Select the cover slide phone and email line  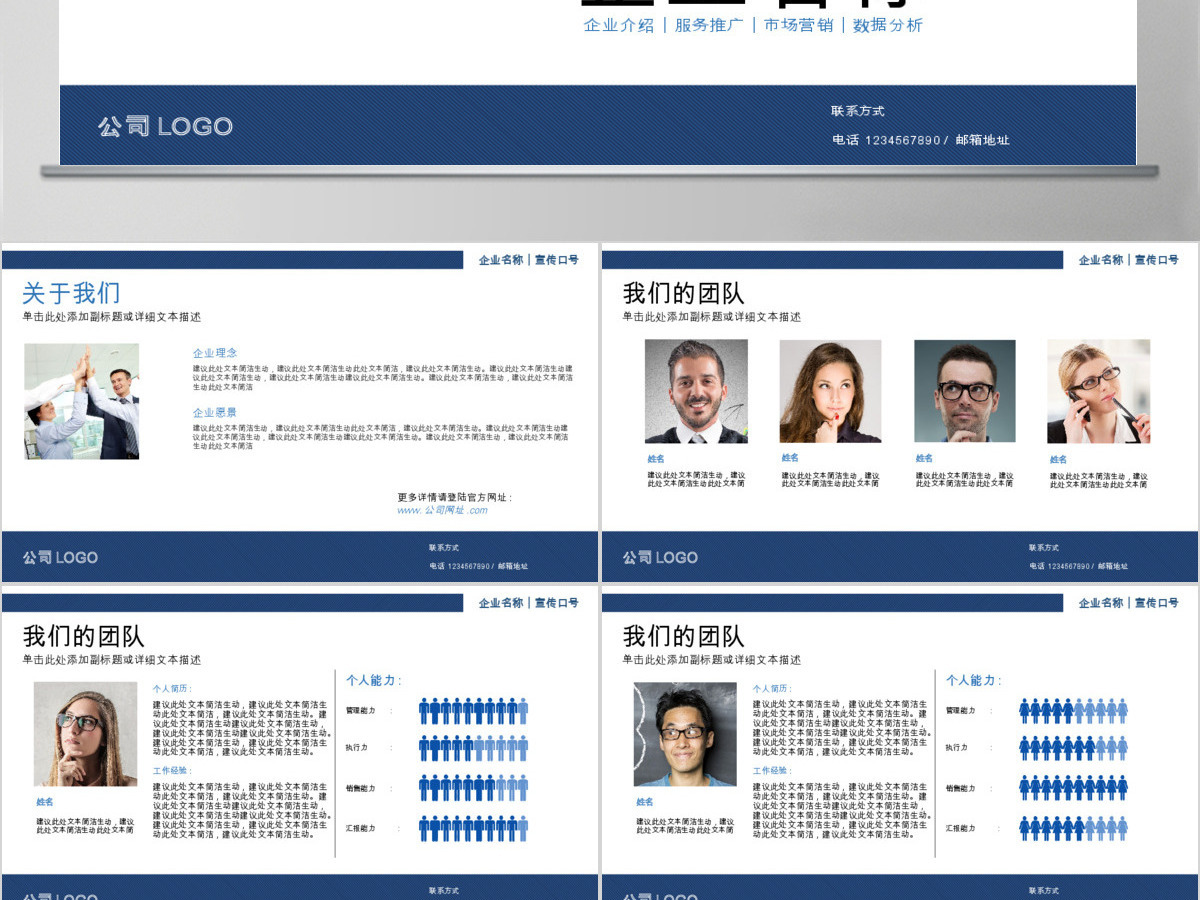(x=921, y=140)
